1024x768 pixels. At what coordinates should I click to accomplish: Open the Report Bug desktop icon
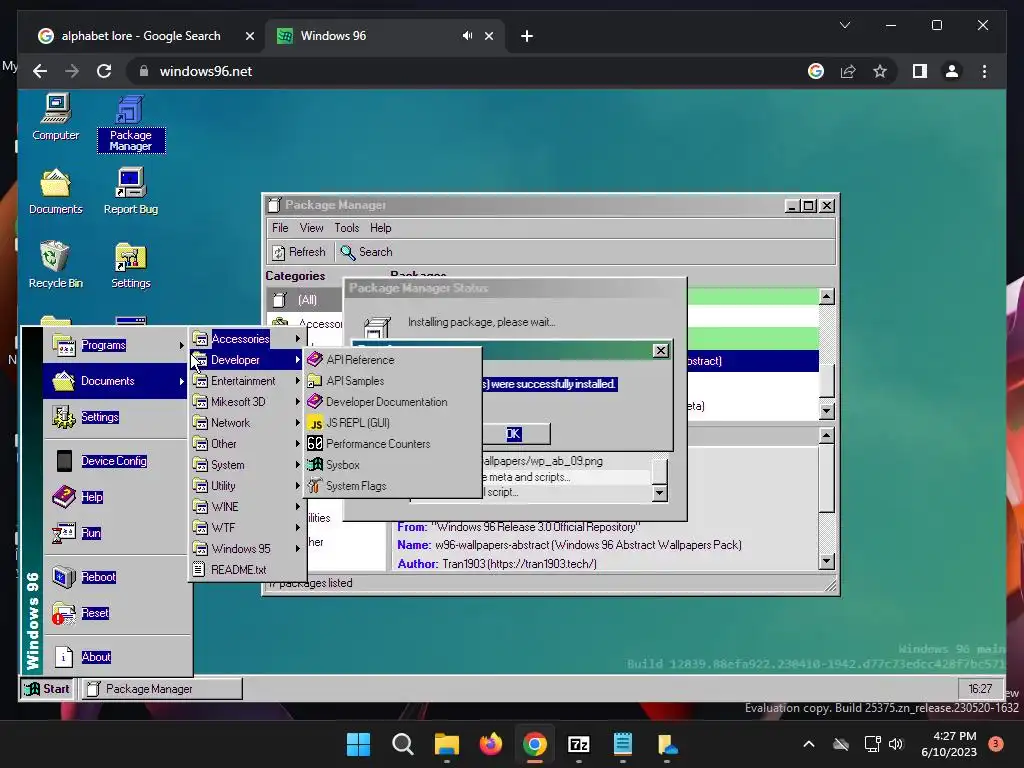[x=131, y=191]
